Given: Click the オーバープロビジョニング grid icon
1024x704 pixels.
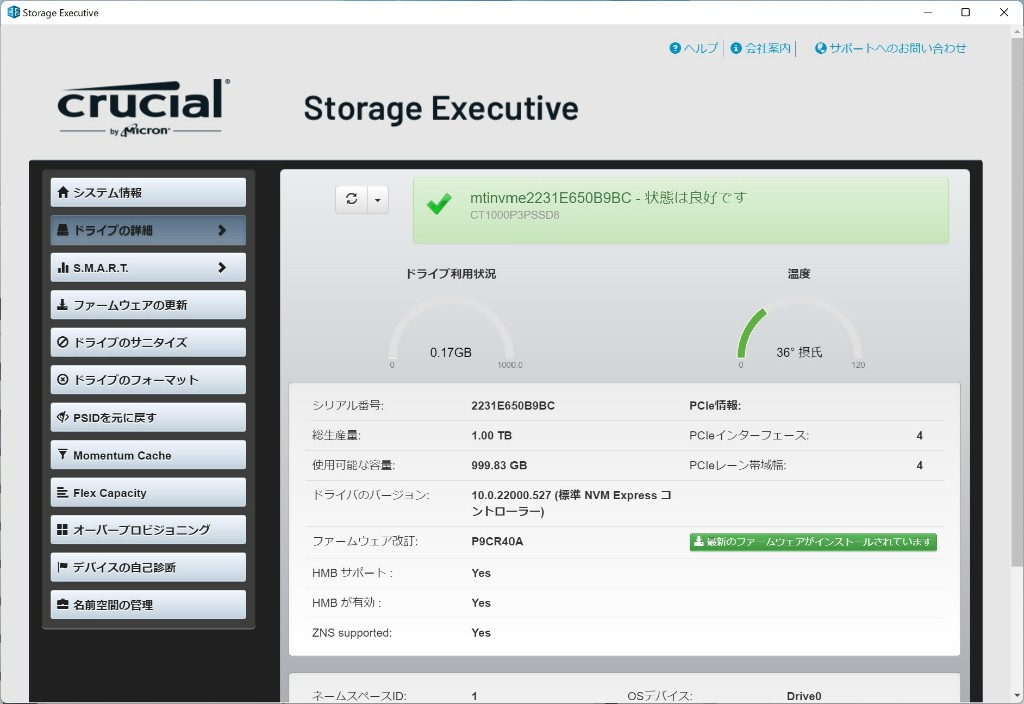Looking at the screenshot, I should click(x=63, y=530).
